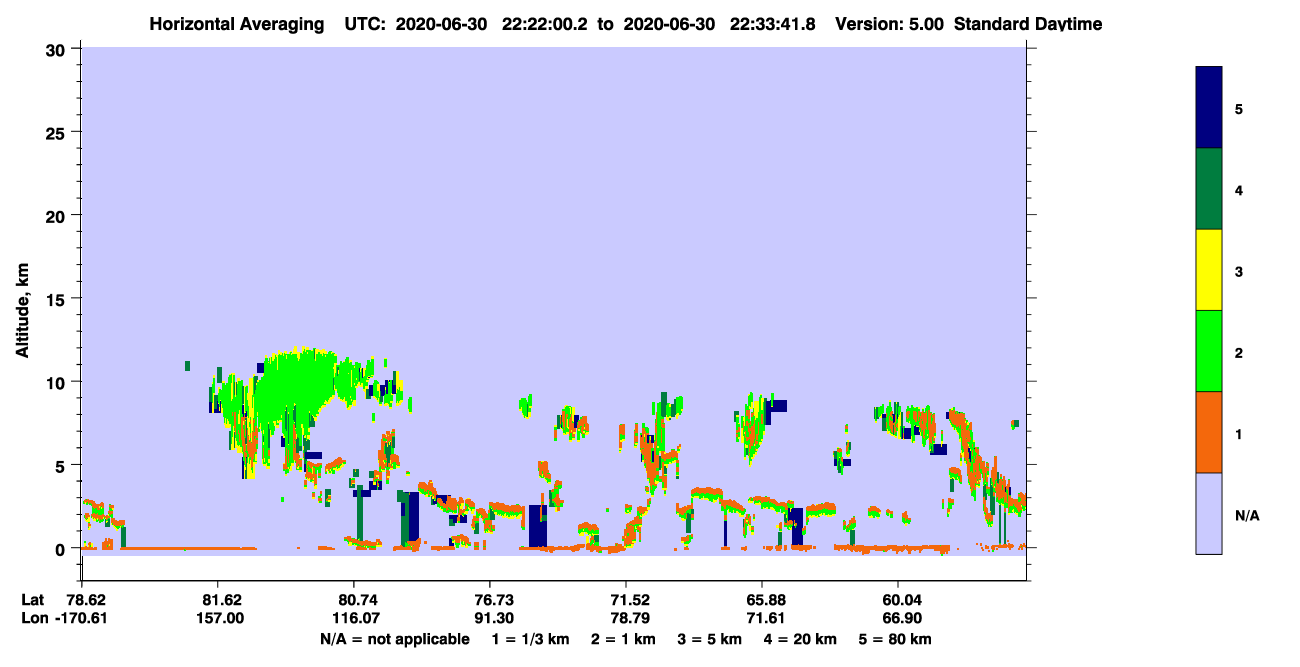1300x667 pixels.
Task: Click the '3 = 5 km' legend note
Action: click(709, 639)
